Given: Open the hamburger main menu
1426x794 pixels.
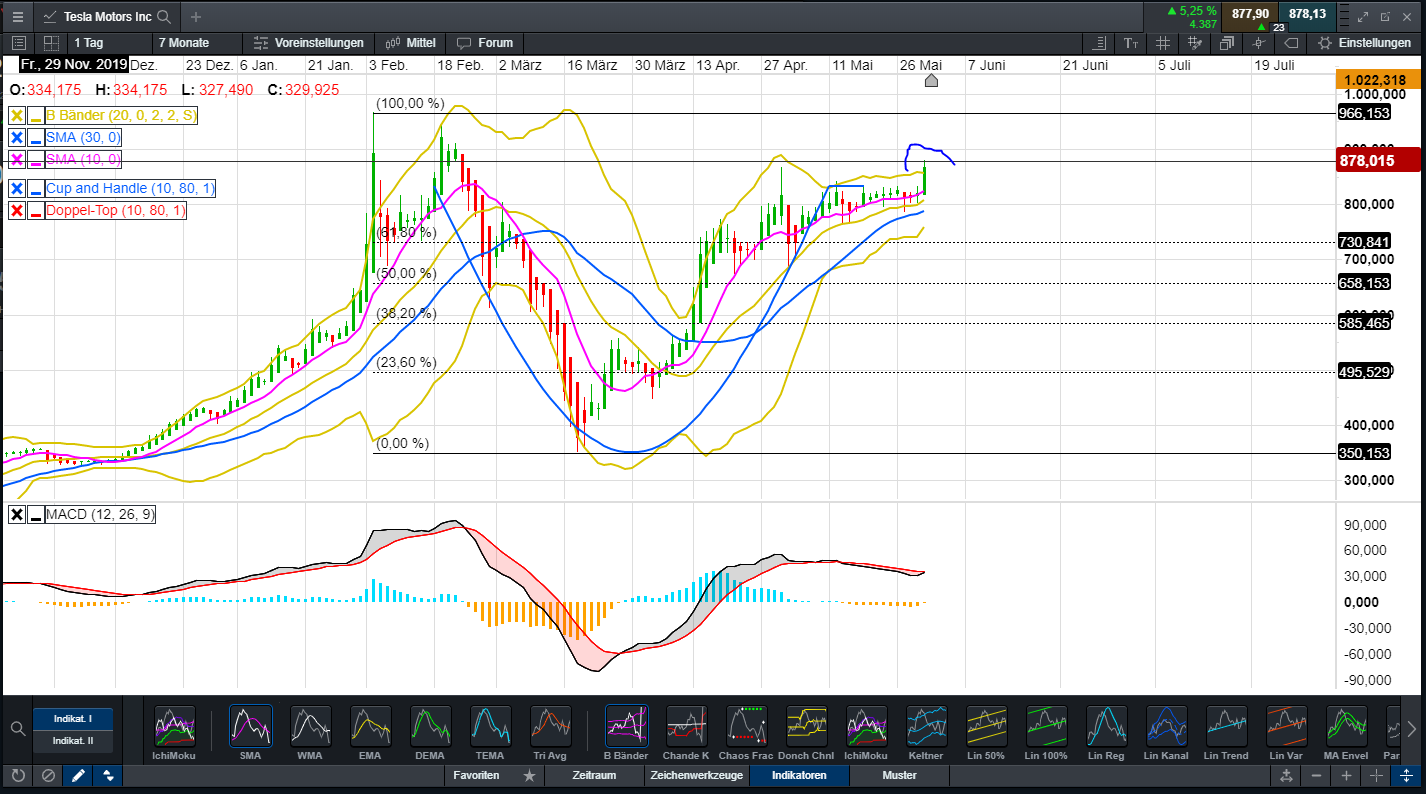Looking at the screenshot, I should [x=17, y=16].
